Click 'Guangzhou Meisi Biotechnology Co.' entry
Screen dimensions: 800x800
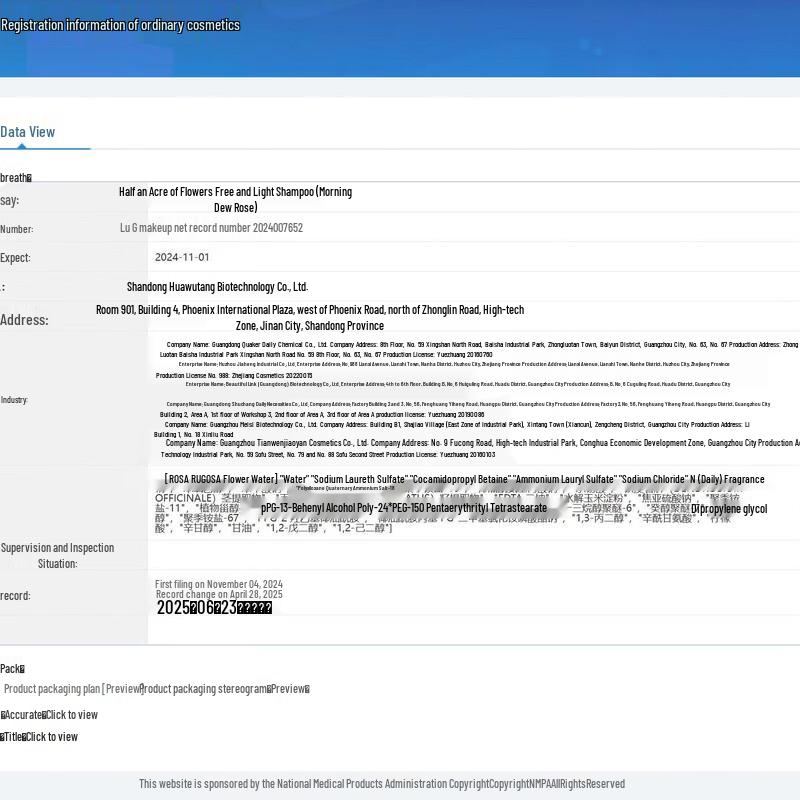coord(452,429)
